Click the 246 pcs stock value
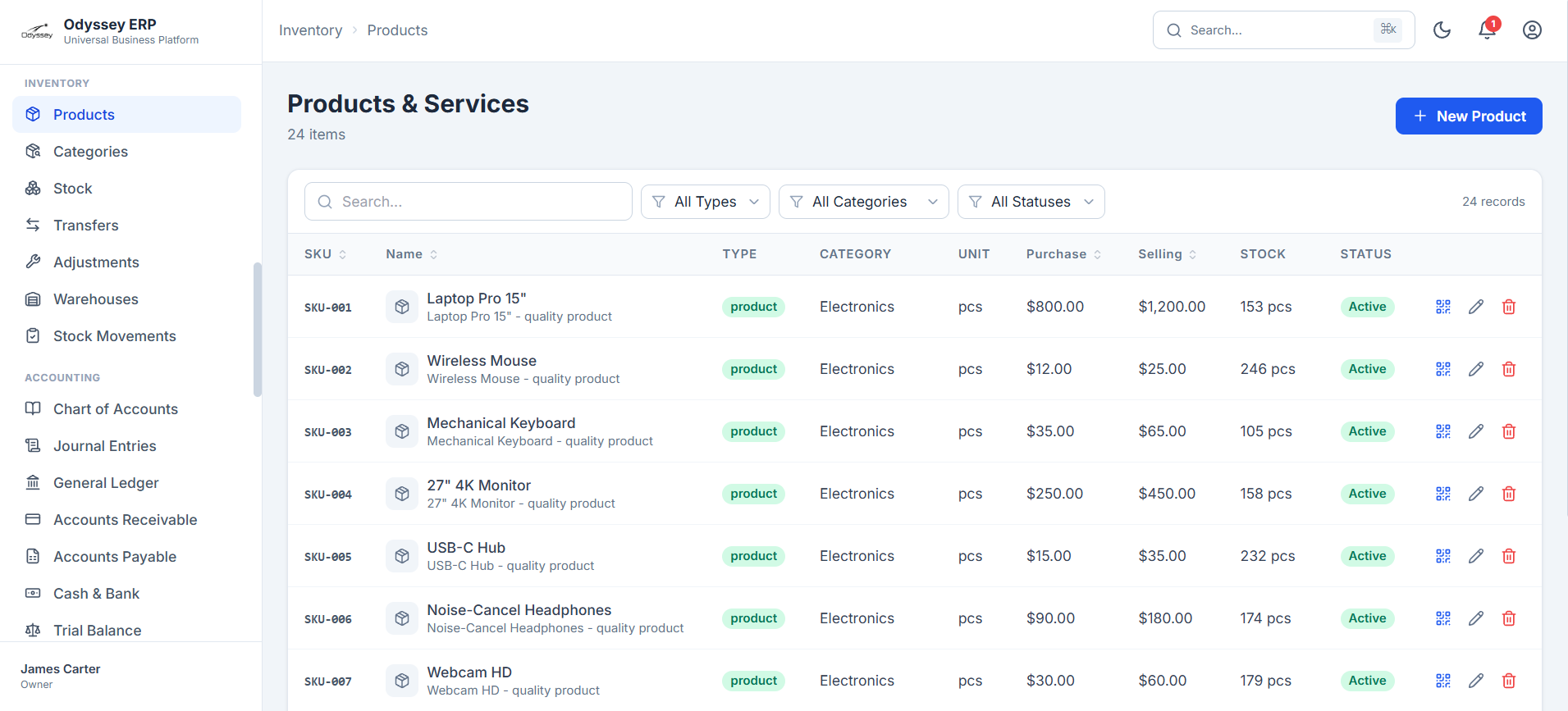1568x711 pixels. tap(1268, 369)
